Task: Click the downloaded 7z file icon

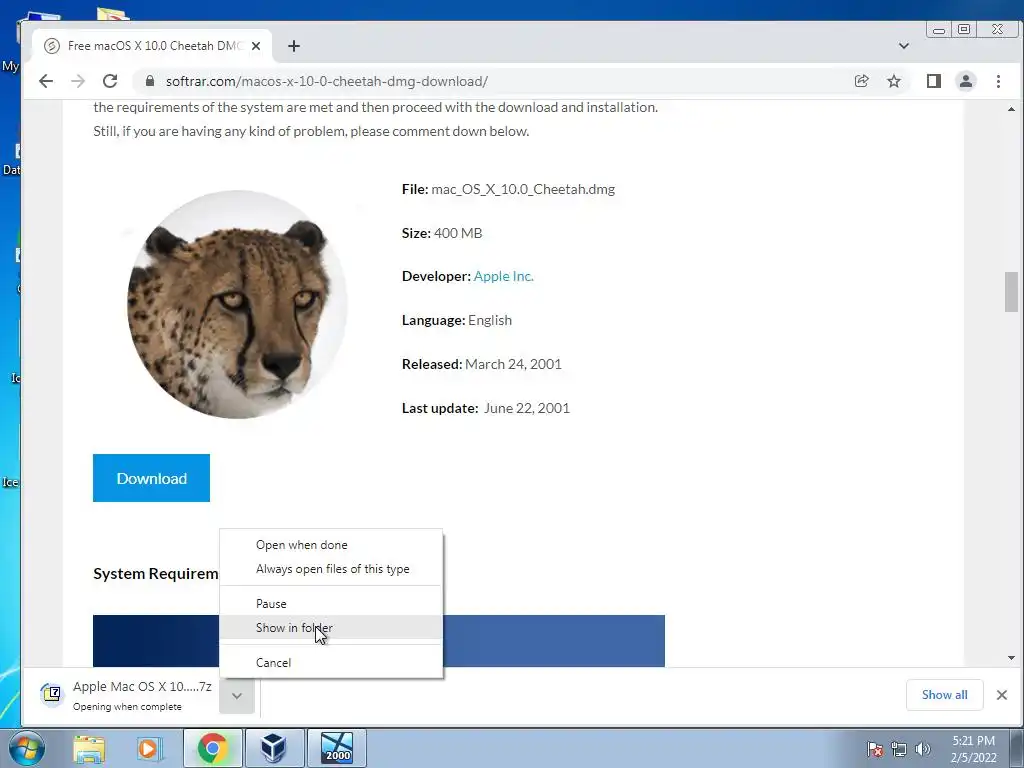Action: coord(52,694)
